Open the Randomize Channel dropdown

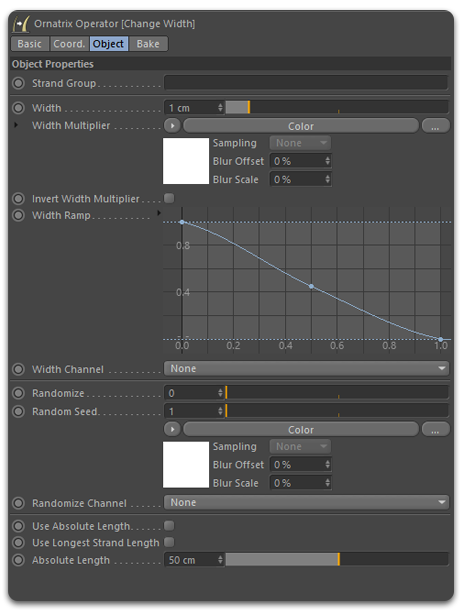point(306,503)
